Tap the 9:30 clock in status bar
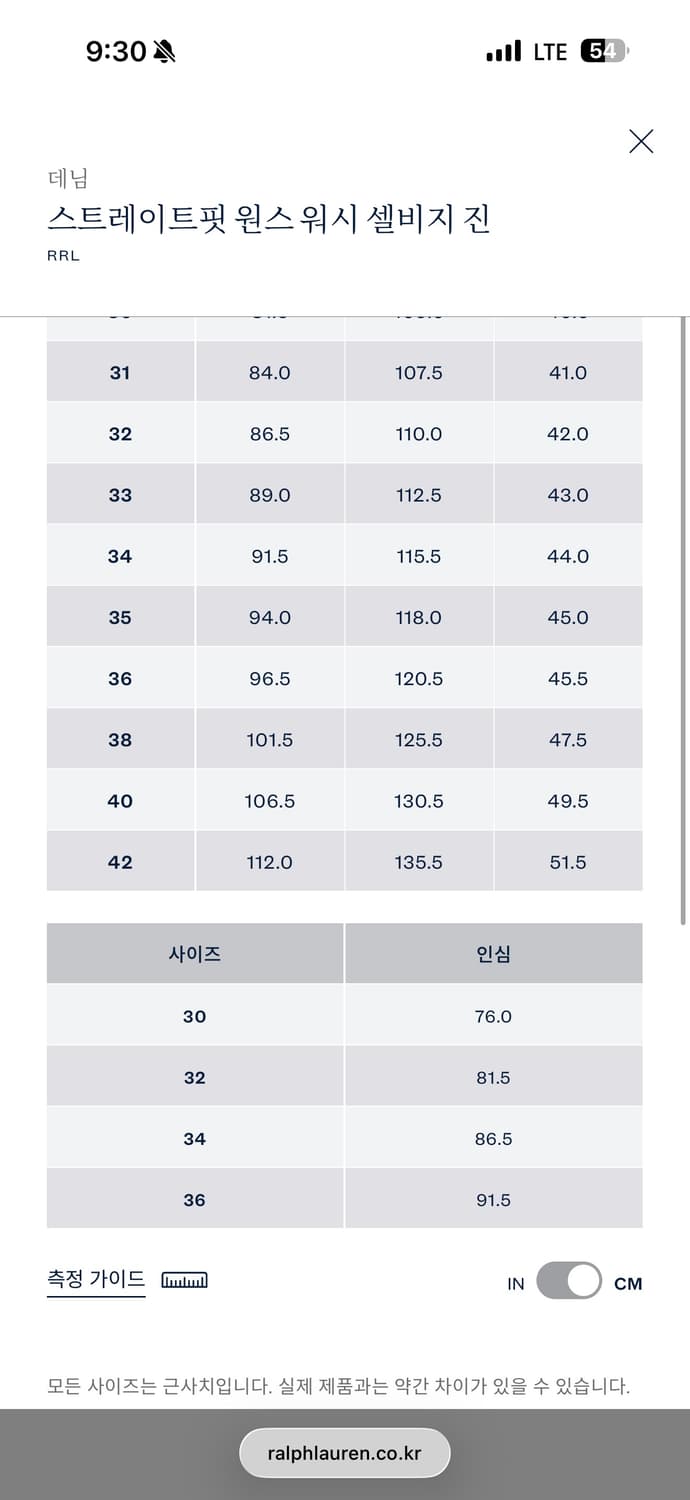The width and height of the screenshot is (690, 1500). [116, 52]
